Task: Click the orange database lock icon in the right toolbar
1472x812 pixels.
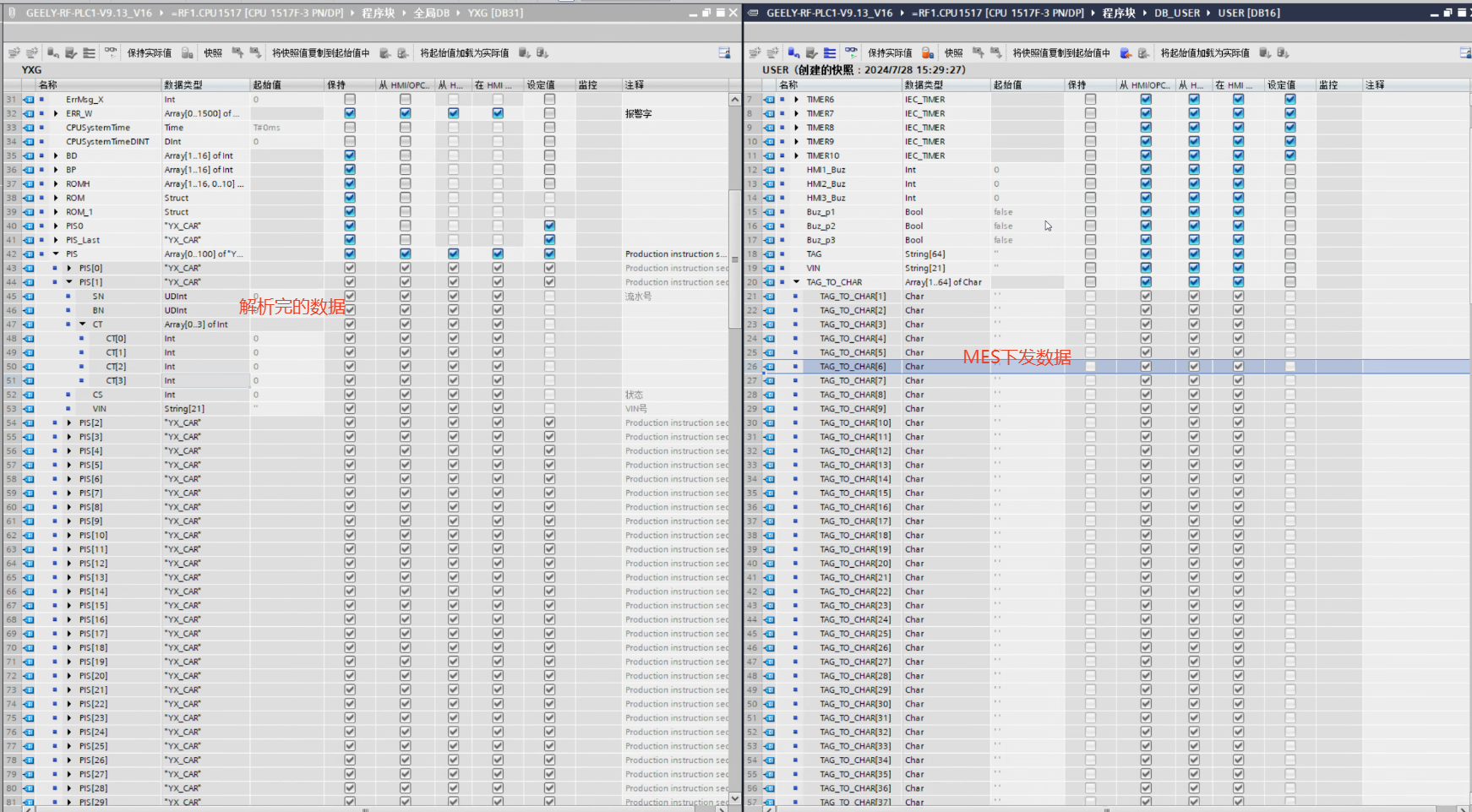Action: pos(927,52)
